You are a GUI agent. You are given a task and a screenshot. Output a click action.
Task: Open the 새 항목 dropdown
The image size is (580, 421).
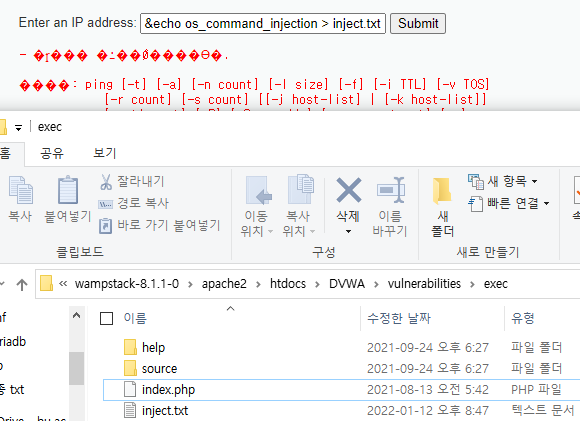(502, 181)
